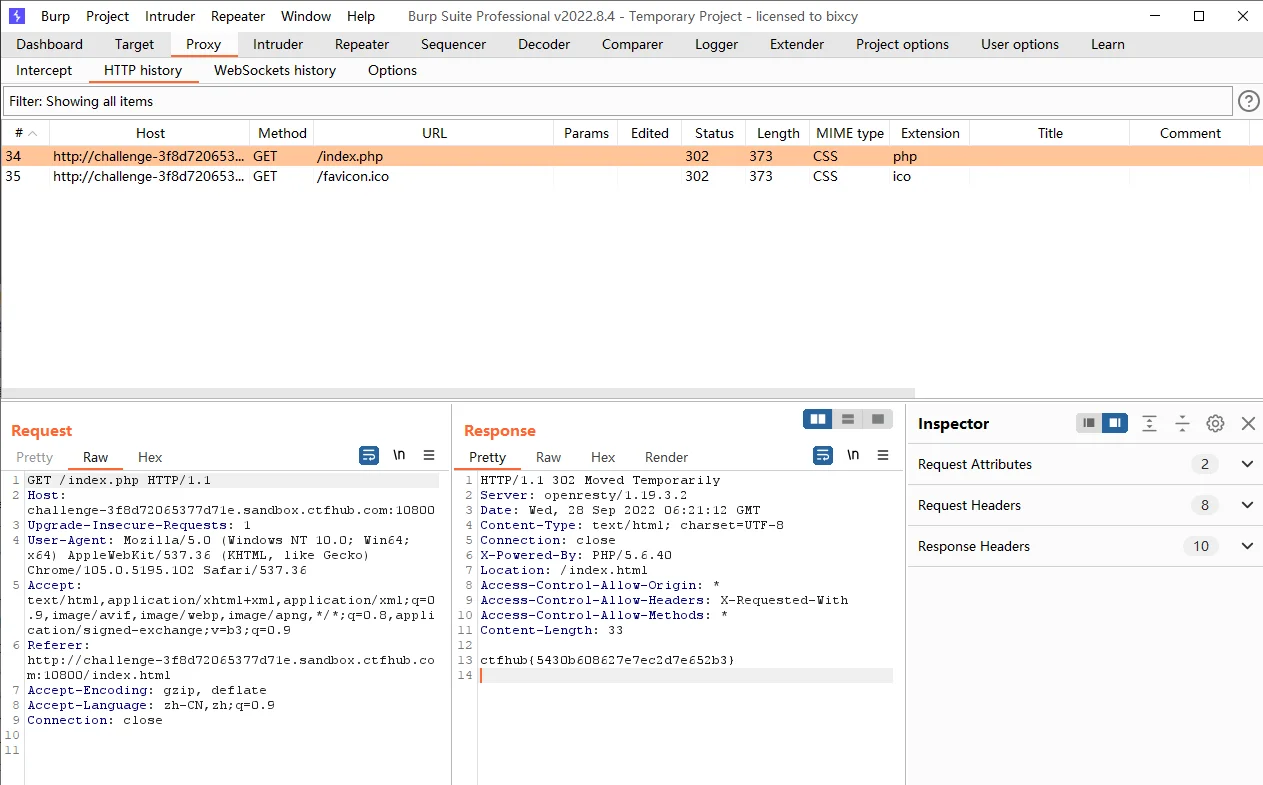The width and height of the screenshot is (1263, 785).
Task: Expand the Request Attributes section
Action: pos(1247,464)
